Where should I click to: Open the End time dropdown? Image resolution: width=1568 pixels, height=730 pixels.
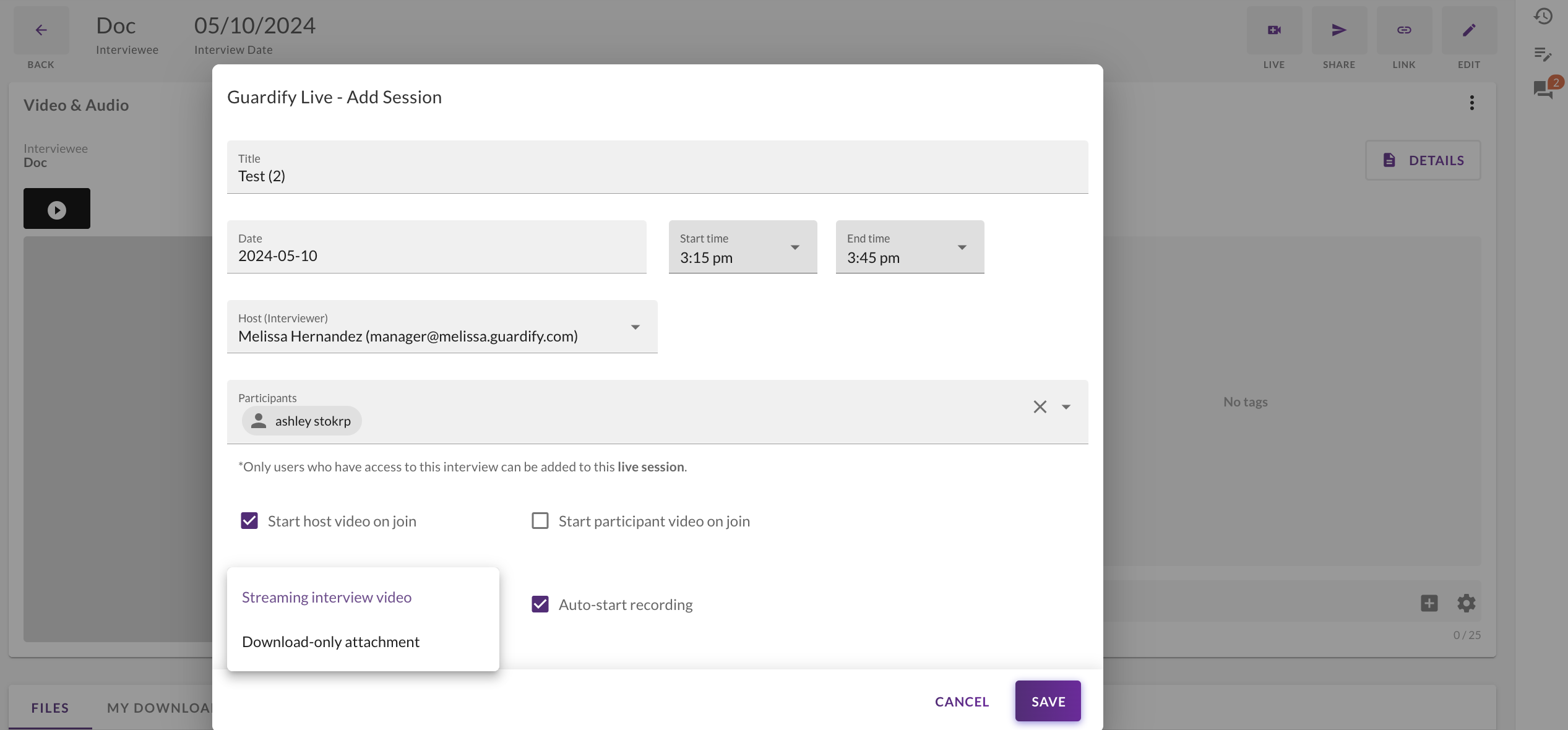[910, 247]
